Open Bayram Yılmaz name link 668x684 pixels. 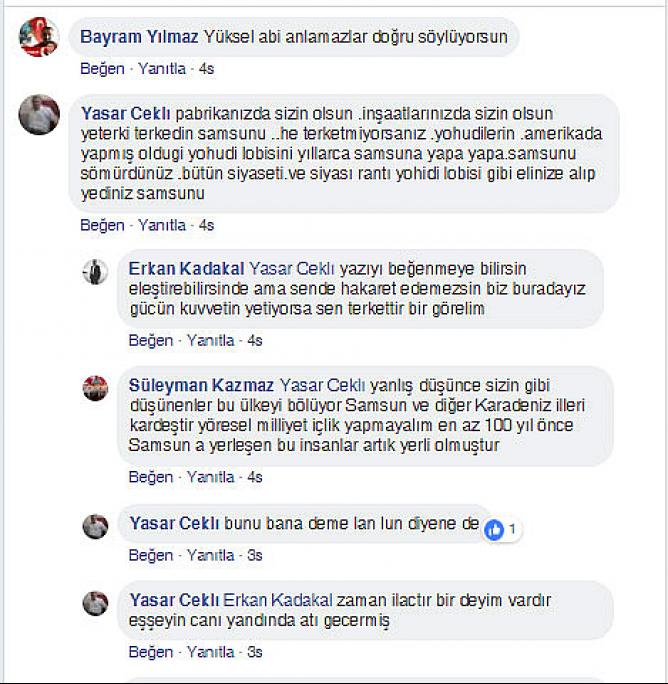(139, 37)
